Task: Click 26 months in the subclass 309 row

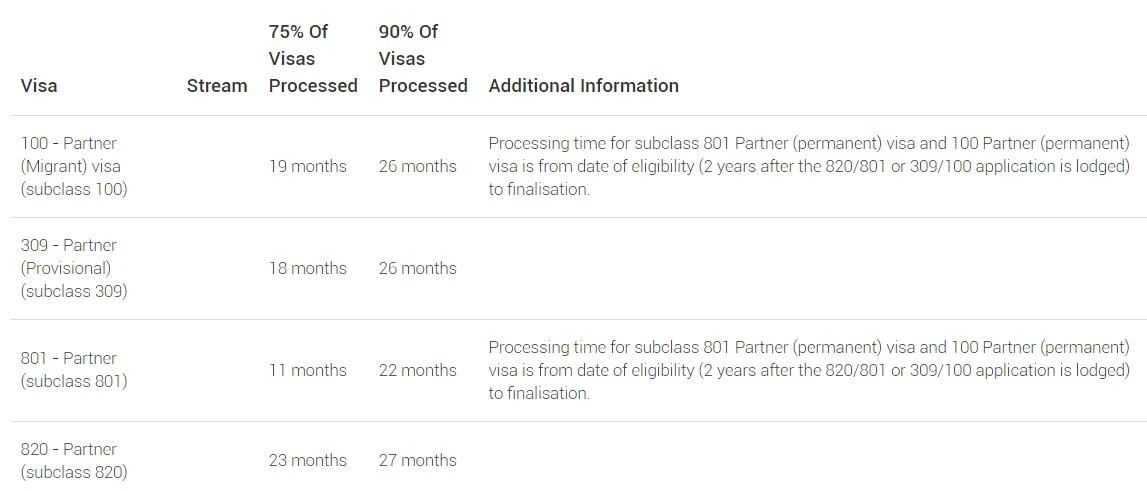Action: [418, 268]
